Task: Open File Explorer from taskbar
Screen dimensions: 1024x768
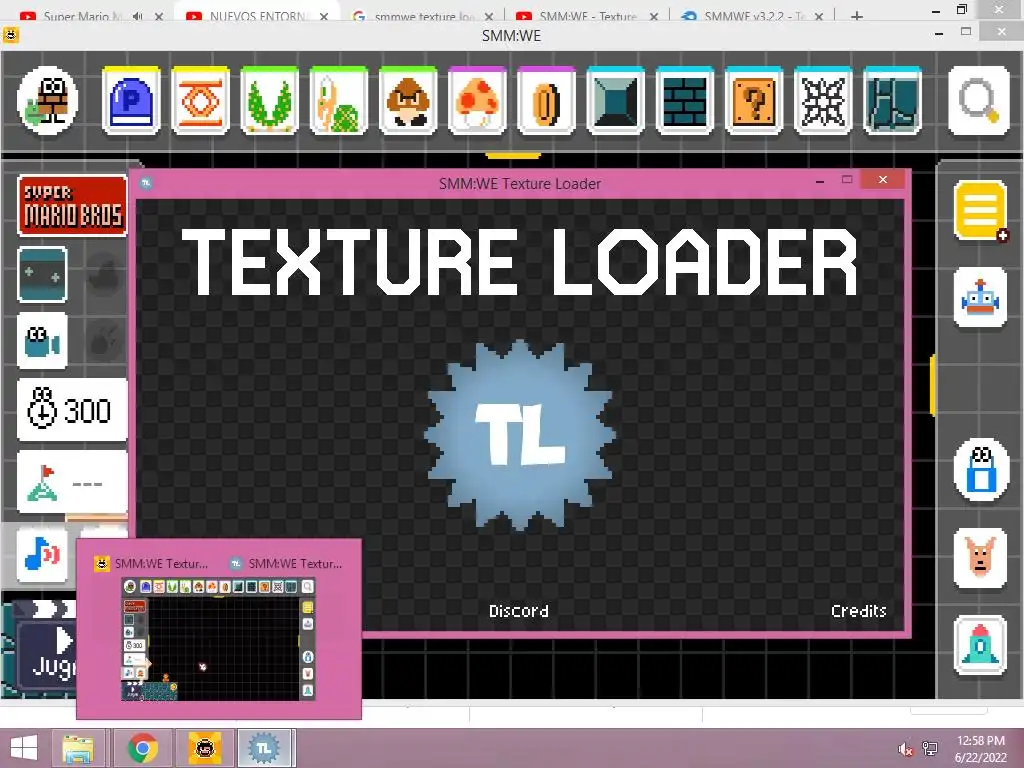Action: (x=78, y=748)
